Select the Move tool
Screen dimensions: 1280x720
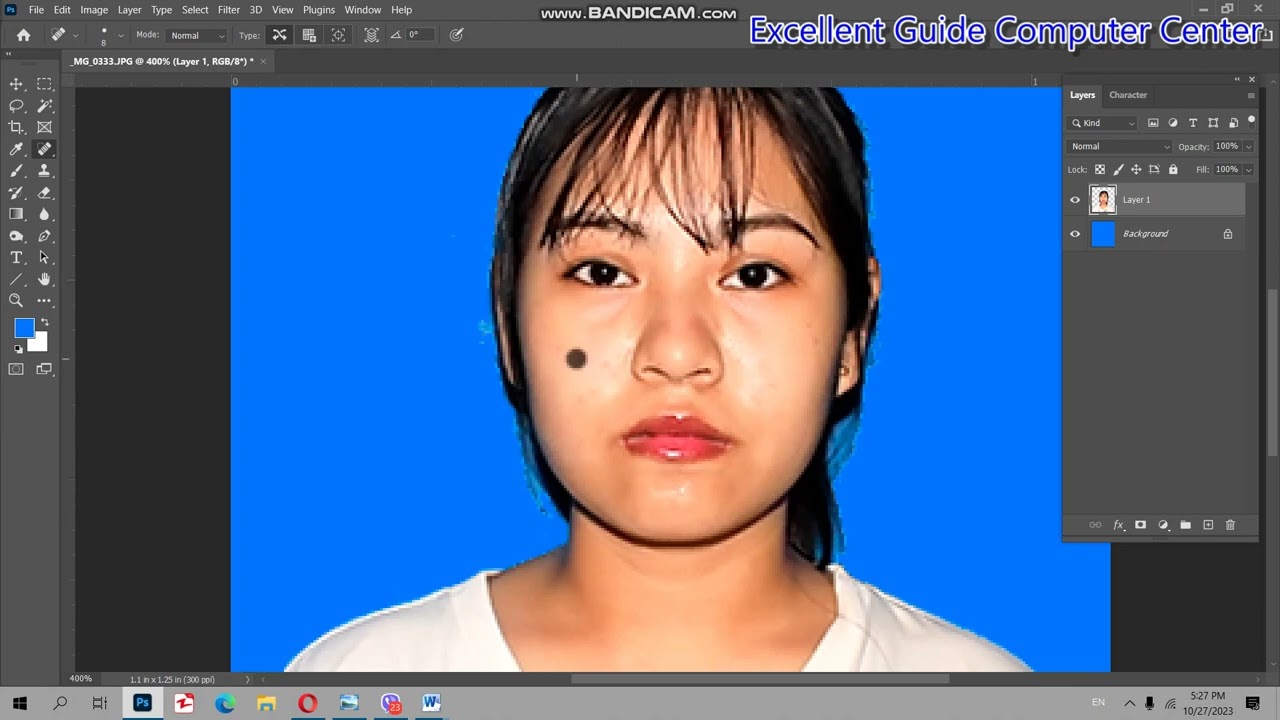pyautogui.click(x=16, y=84)
